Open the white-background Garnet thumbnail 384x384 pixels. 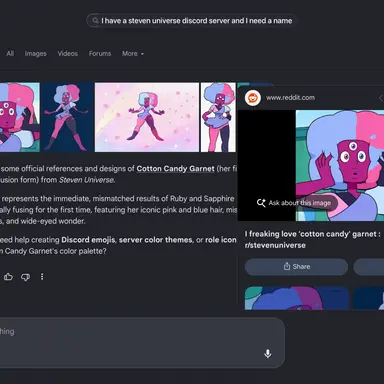point(218,117)
